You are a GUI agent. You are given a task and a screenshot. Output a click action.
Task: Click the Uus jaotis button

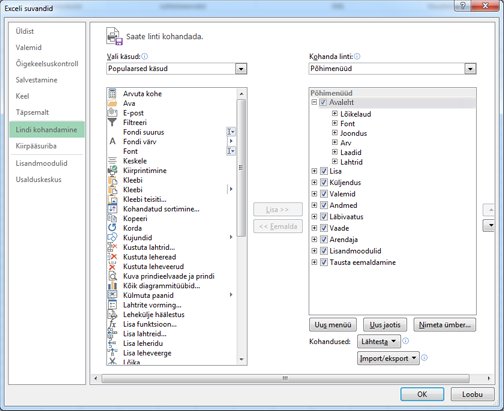pos(385,325)
